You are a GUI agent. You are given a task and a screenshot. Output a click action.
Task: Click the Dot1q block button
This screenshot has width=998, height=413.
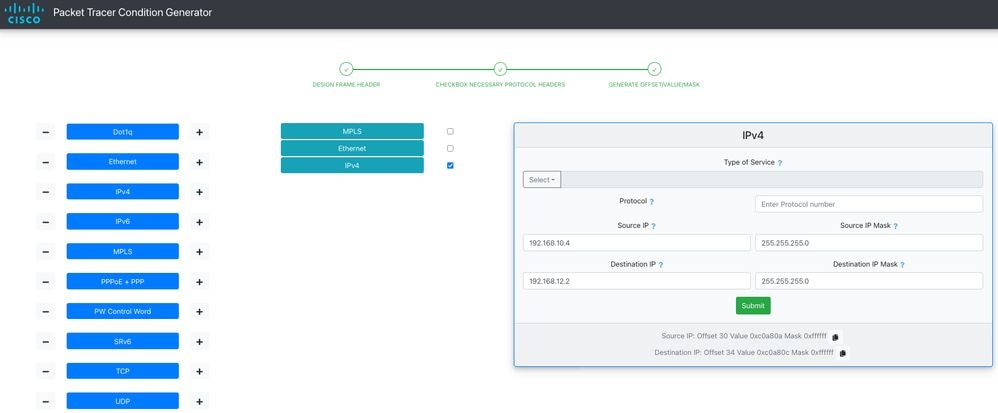tap(123, 132)
